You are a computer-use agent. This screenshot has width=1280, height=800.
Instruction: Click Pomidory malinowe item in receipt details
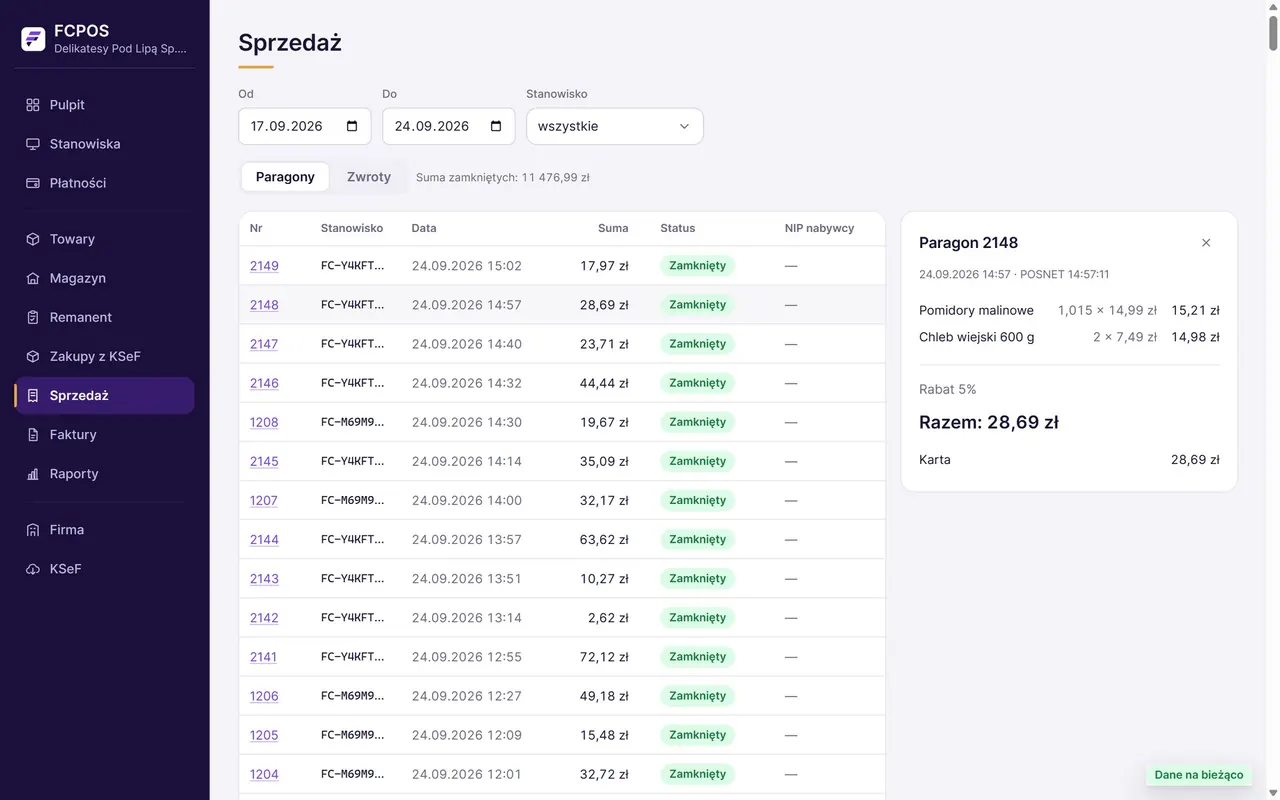976,310
